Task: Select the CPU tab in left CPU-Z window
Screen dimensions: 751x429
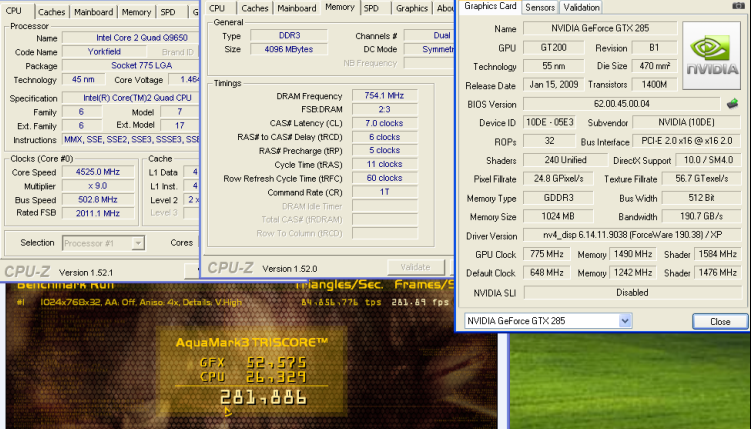Action: click(14, 11)
